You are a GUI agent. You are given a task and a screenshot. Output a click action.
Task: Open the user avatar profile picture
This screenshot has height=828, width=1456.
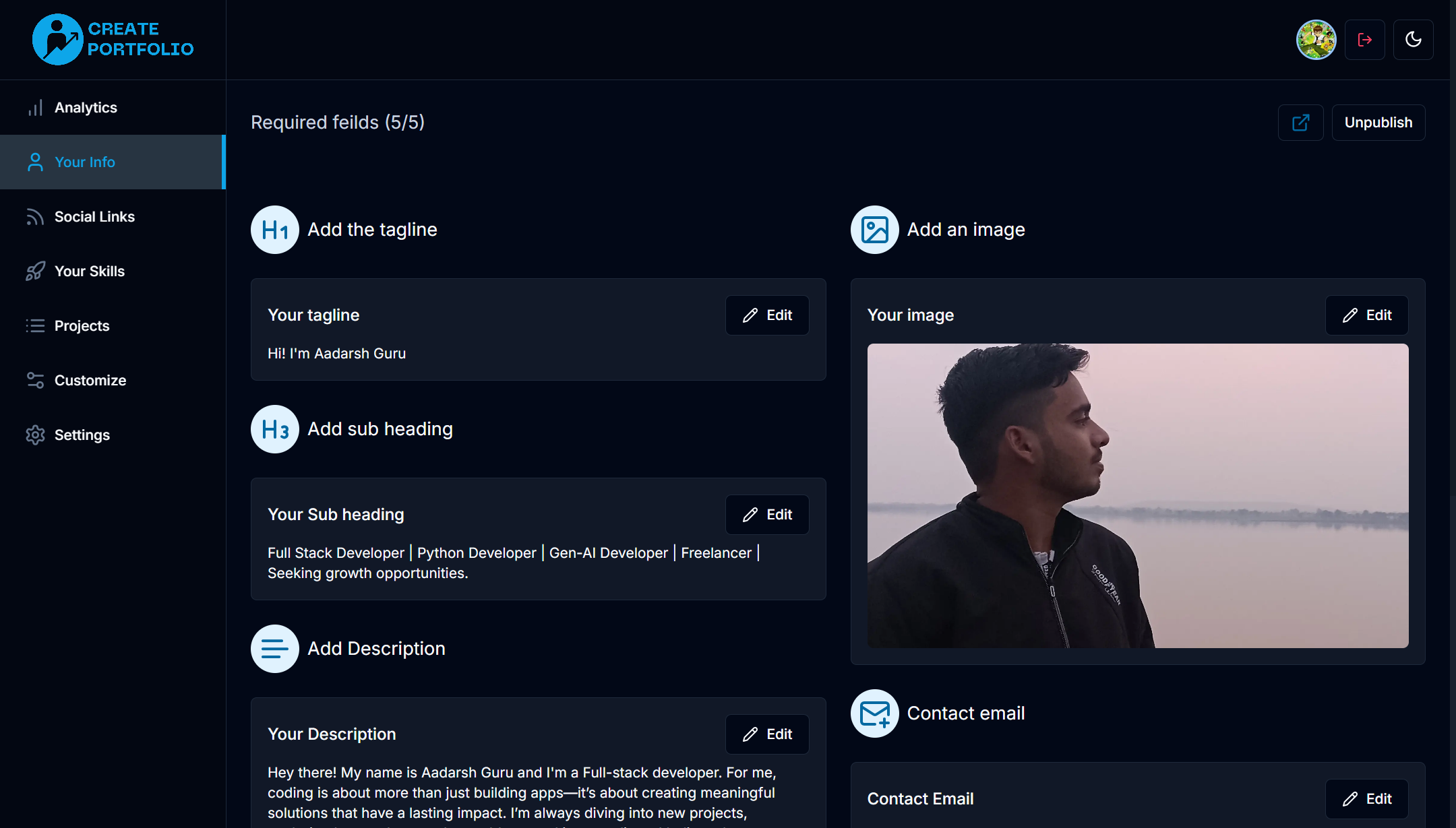click(1316, 40)
